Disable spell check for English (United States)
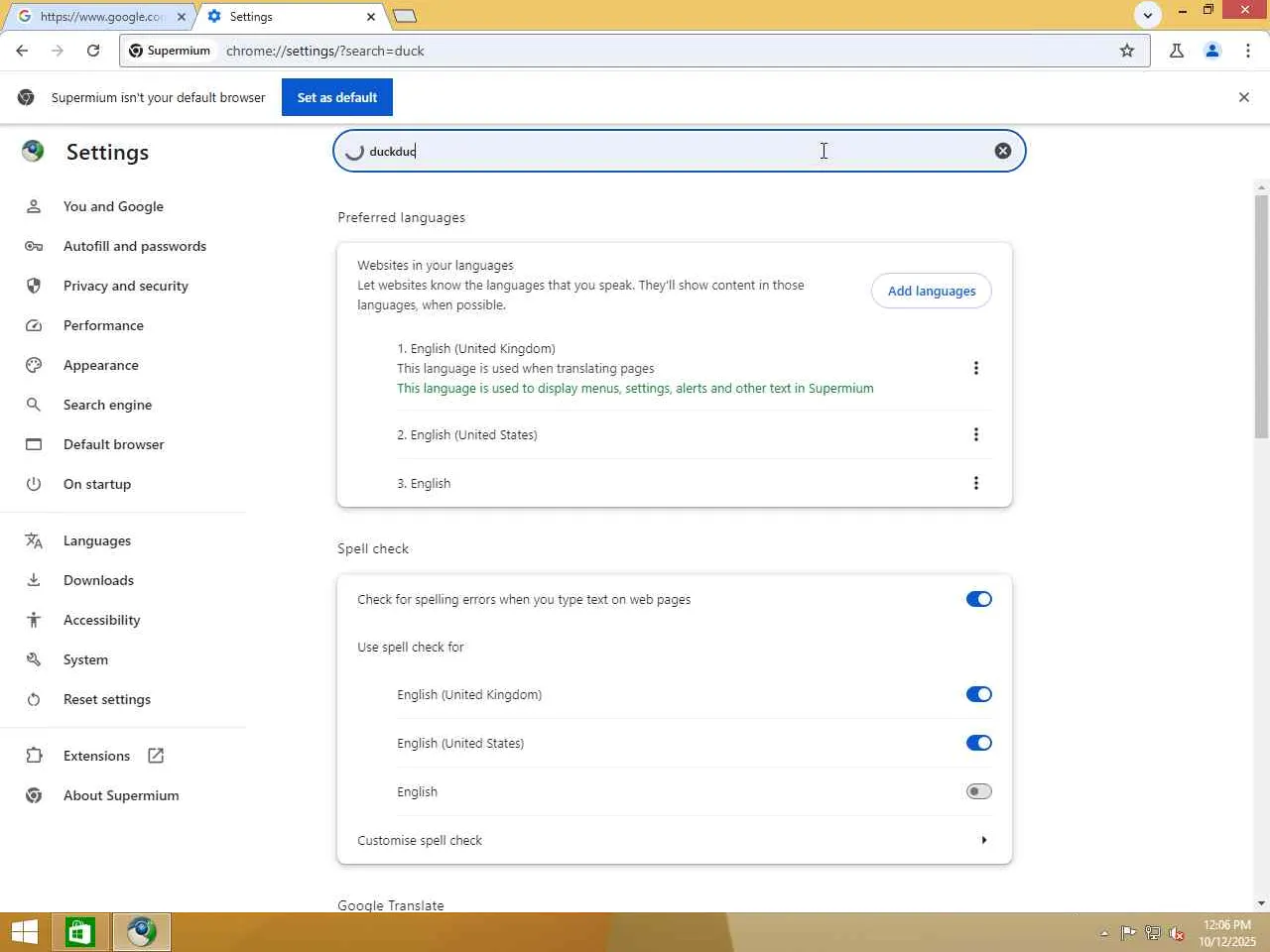1270x952 pixels. pyautogui.click(x=979, y=743)
